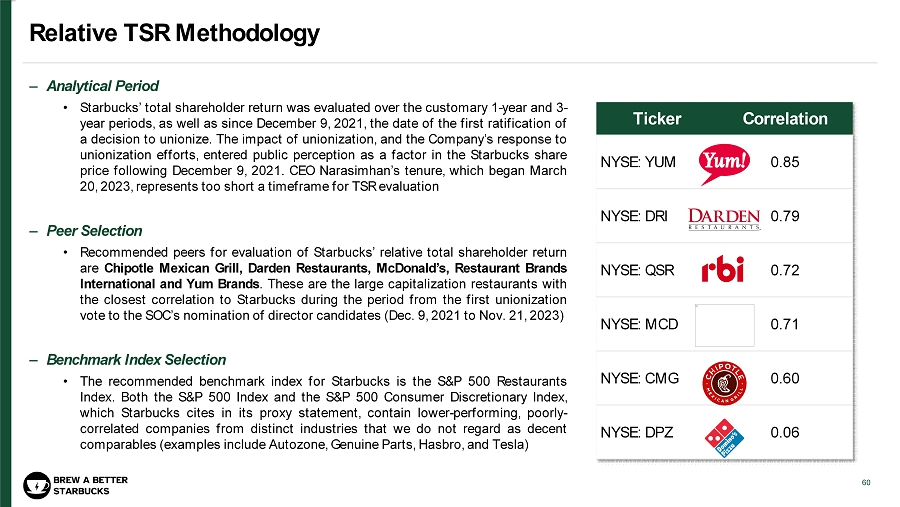Click the Chipotle Mexican Grill logo

point(725,378)
